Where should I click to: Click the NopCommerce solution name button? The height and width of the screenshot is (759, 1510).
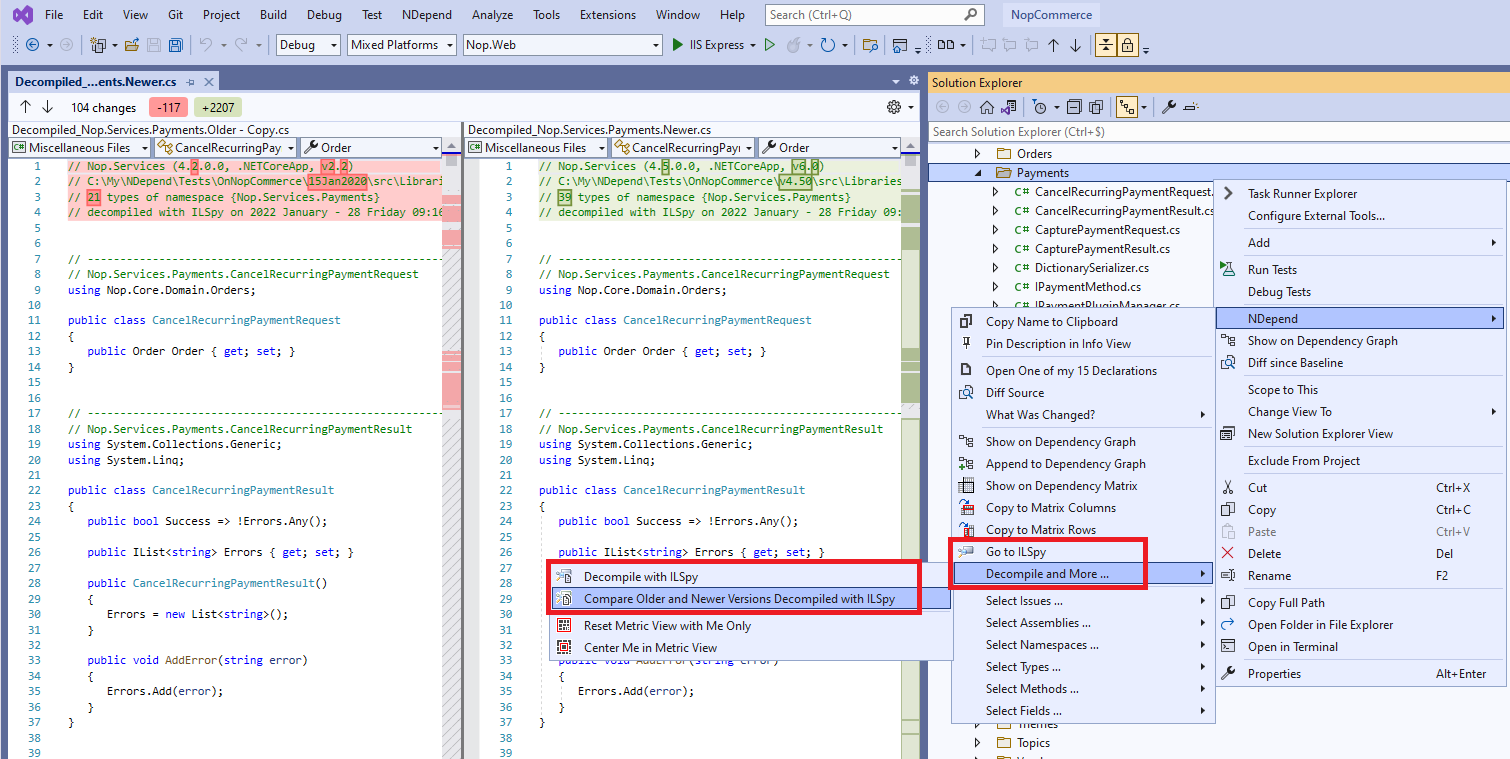1051,15
